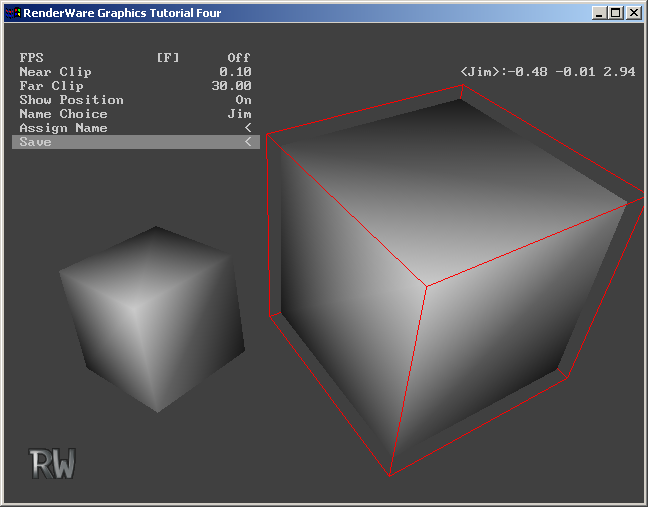Click the Near Clip value 0.10
This screenshot has height=507, width=648.
(235, 72)
